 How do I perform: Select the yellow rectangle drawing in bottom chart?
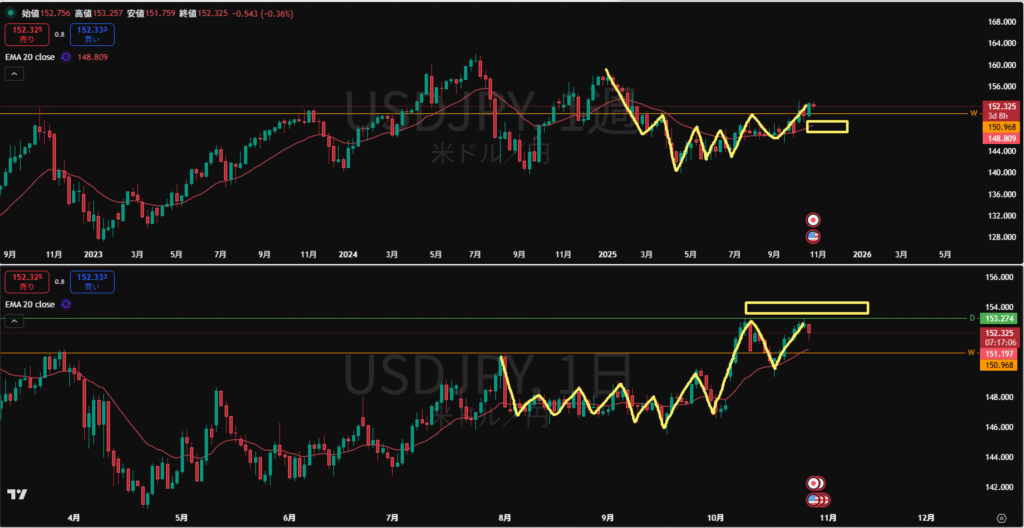click(x=806, y=307)
